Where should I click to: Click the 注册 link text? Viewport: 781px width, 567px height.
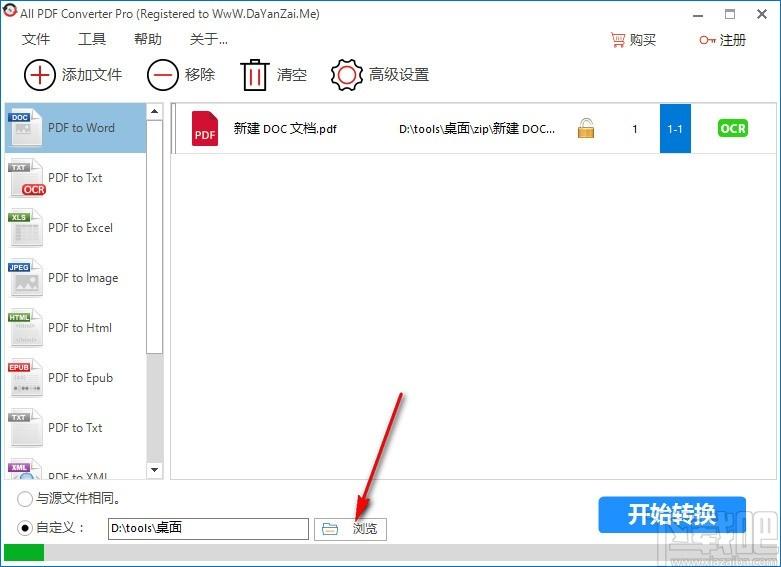tap(733, 40)
